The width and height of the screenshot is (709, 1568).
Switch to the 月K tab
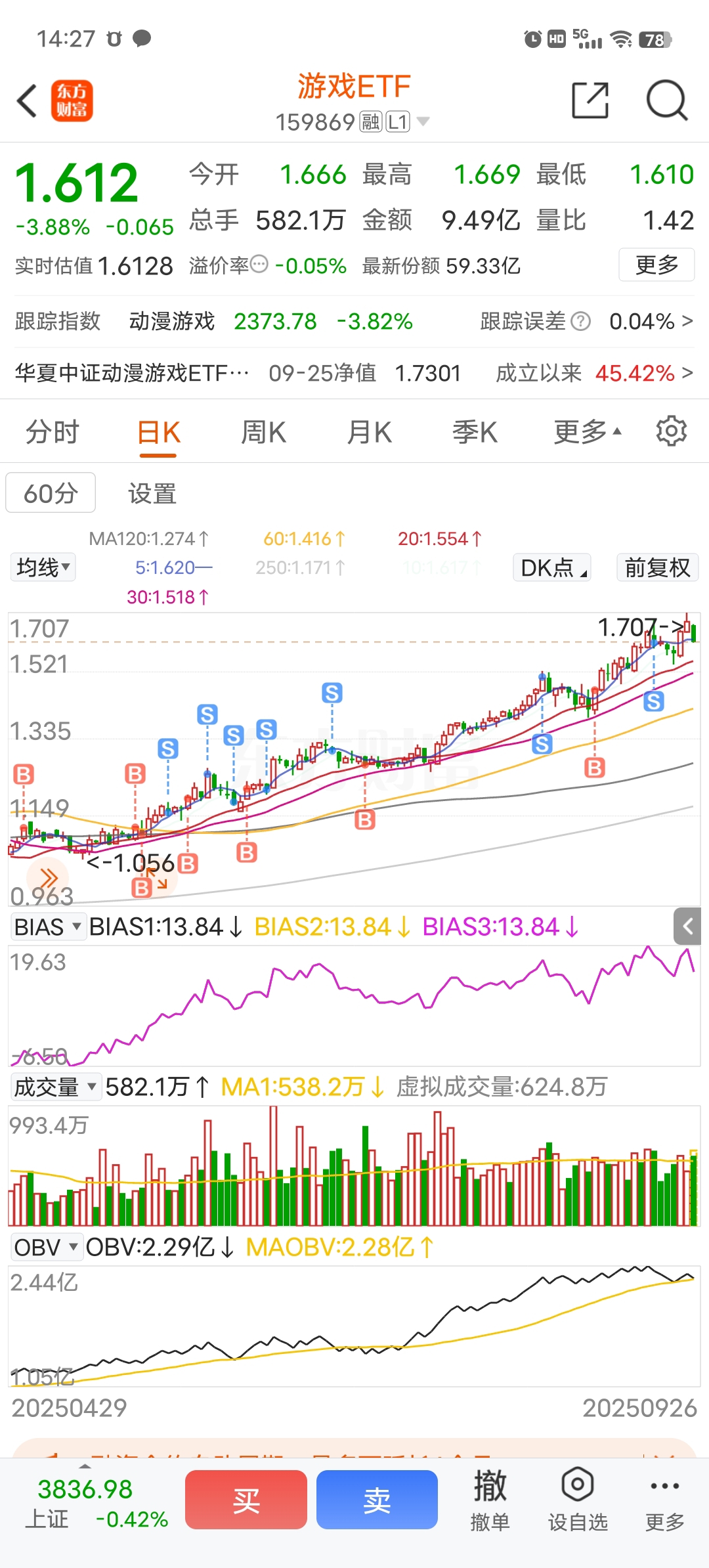click(x=370, y=432)
